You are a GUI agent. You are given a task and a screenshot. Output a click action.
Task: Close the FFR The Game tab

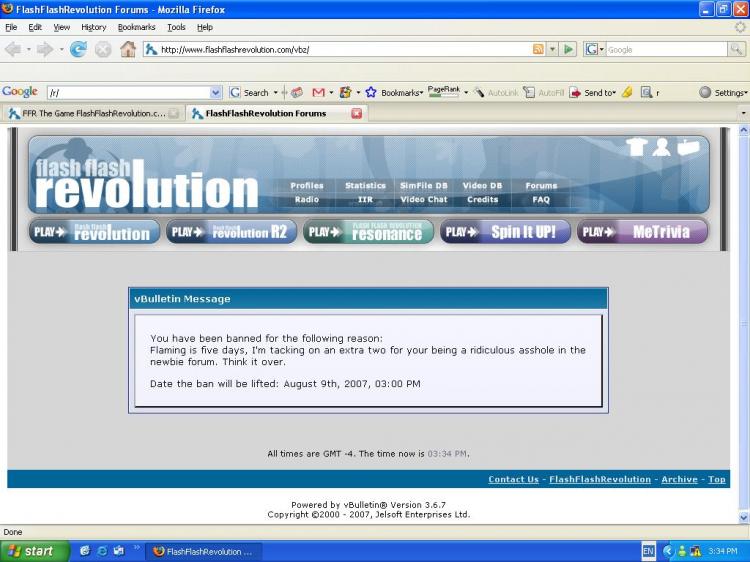coord(174,113)
